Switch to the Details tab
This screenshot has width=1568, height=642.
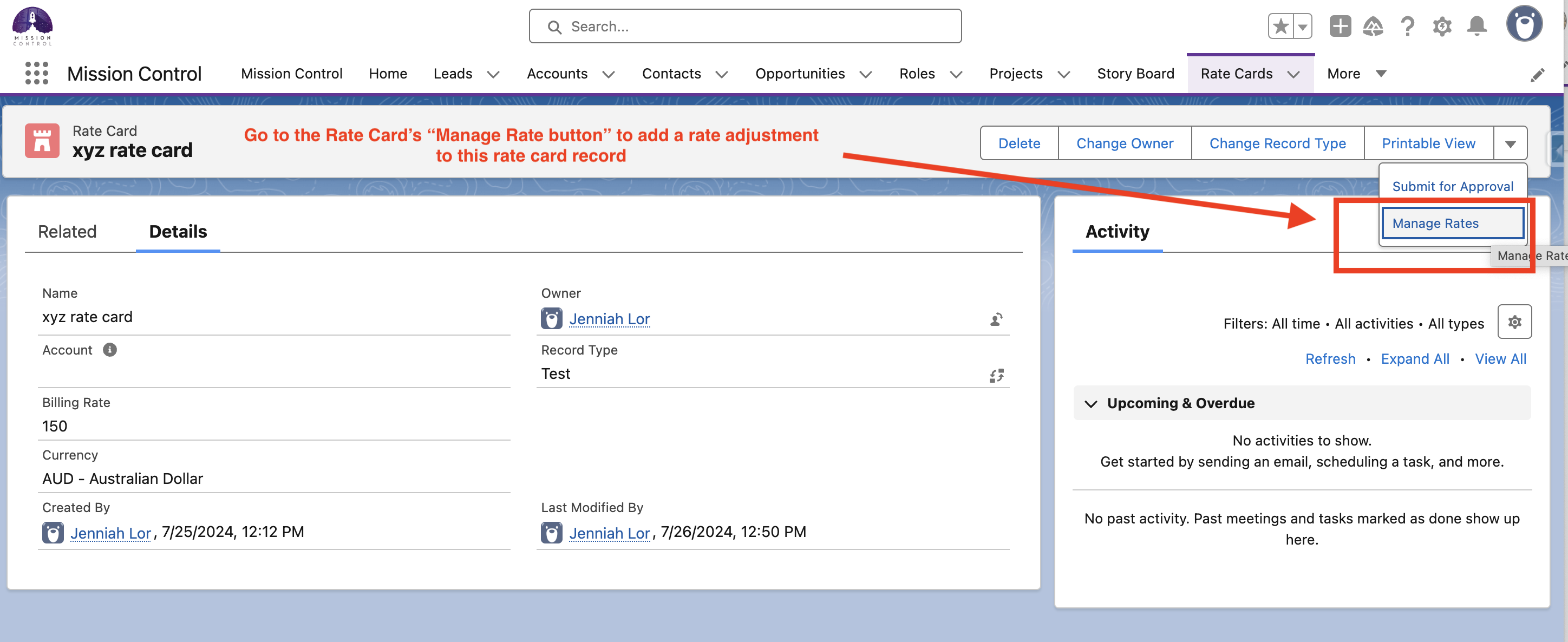click(178, 232)
